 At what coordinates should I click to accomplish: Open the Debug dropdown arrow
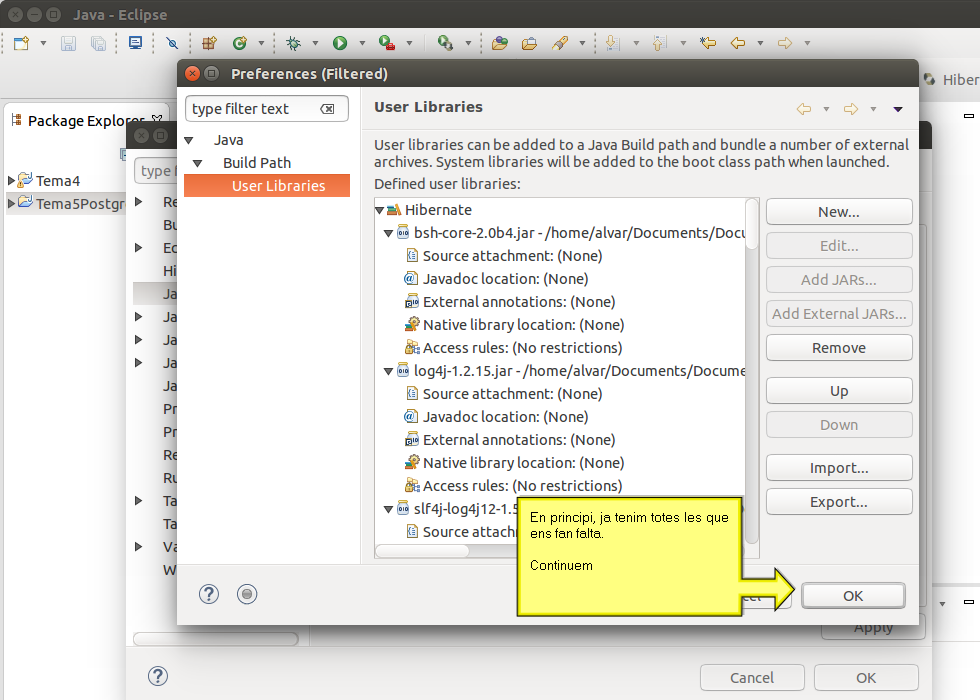[315, 43]
